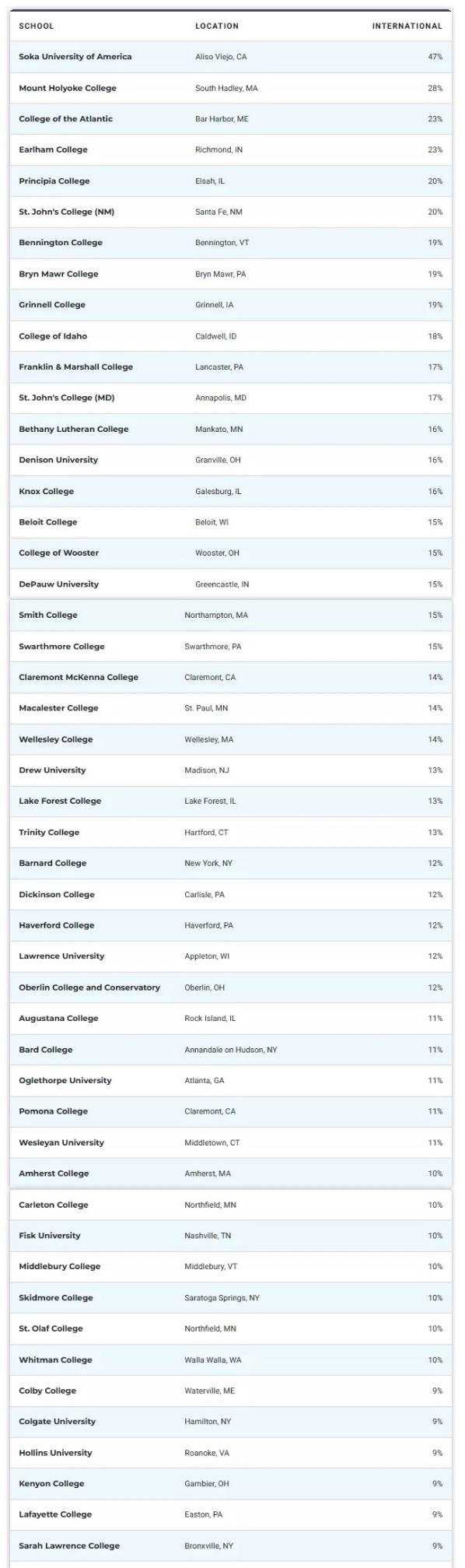Click Middlebury College name

(60, 1266)
